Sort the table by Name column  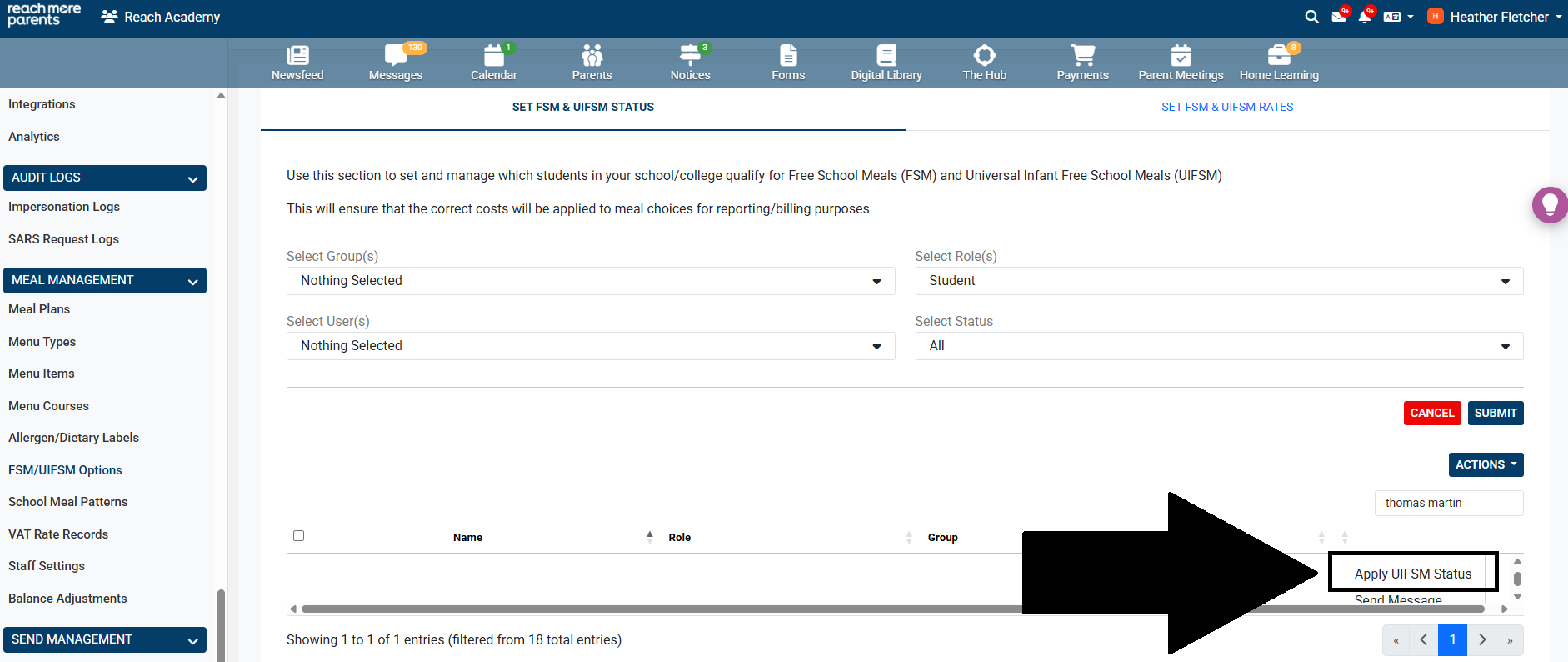(x=468, y=538)
